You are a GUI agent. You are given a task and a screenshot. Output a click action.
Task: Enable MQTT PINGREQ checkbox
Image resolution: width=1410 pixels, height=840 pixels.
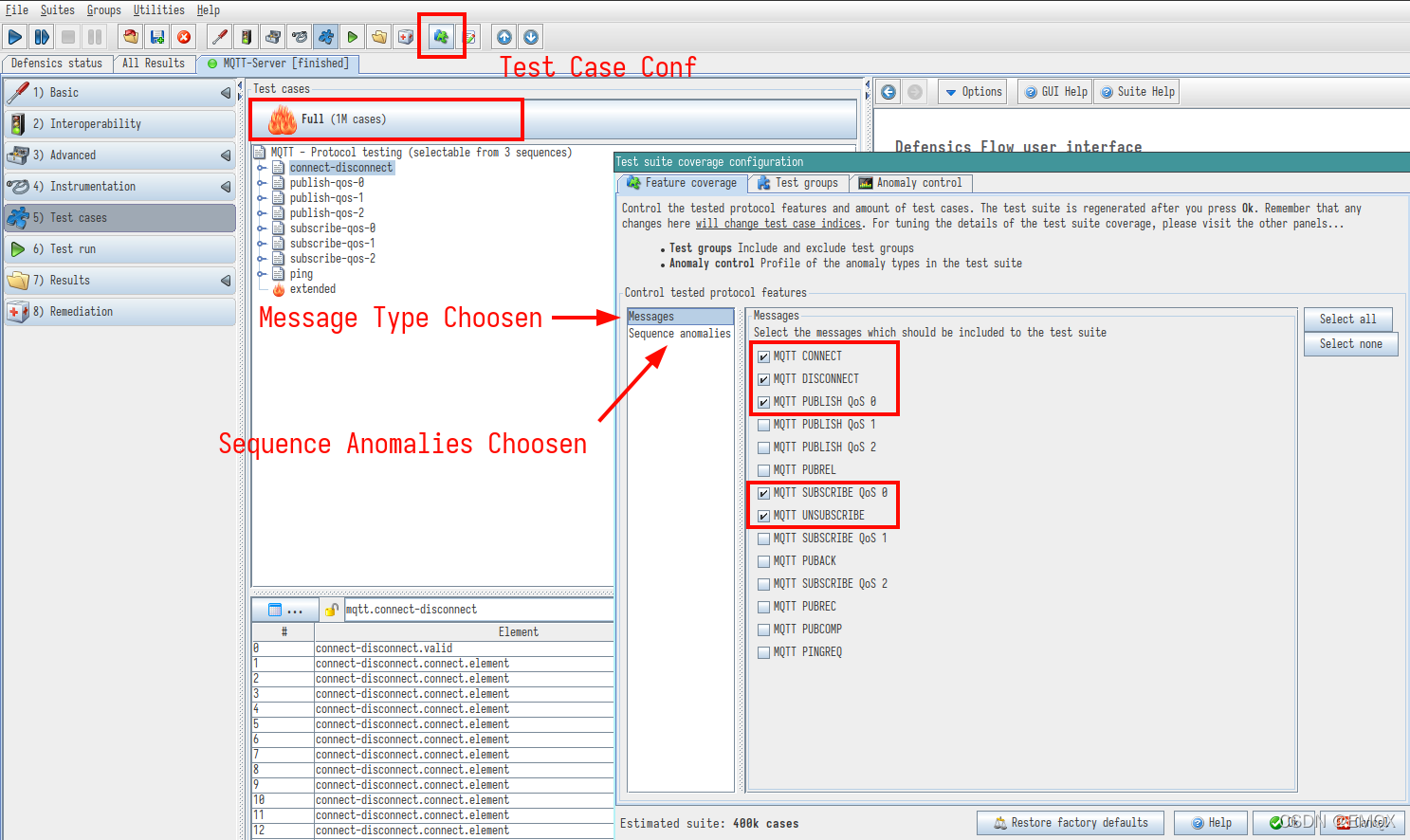[x=763, y=652]
